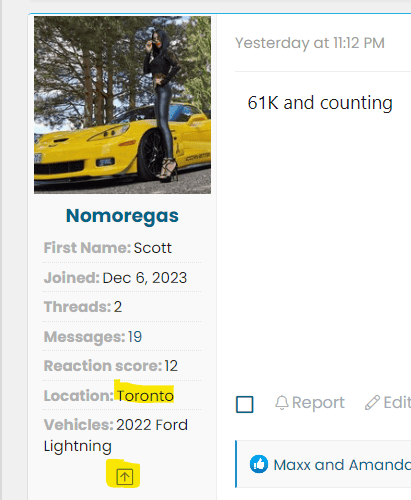
Task: Click the First Name value Scott
Action: coord(153,248)
